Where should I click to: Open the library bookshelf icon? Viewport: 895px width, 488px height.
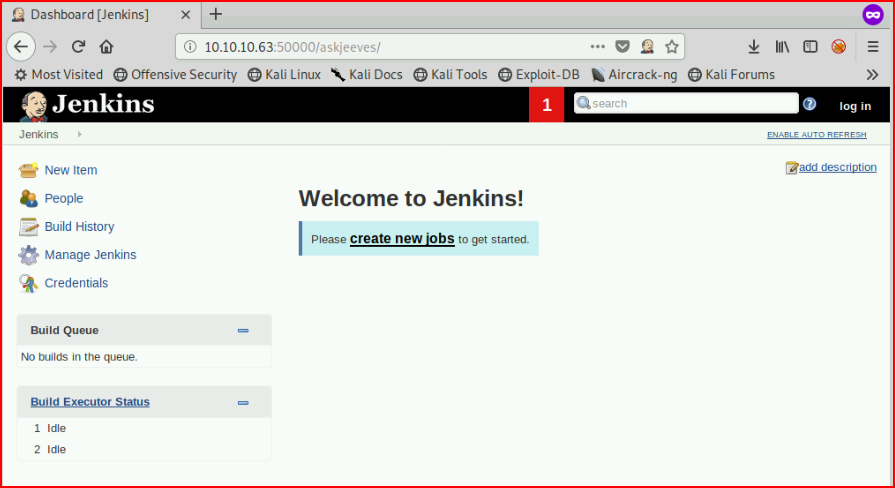pos(782,47)
